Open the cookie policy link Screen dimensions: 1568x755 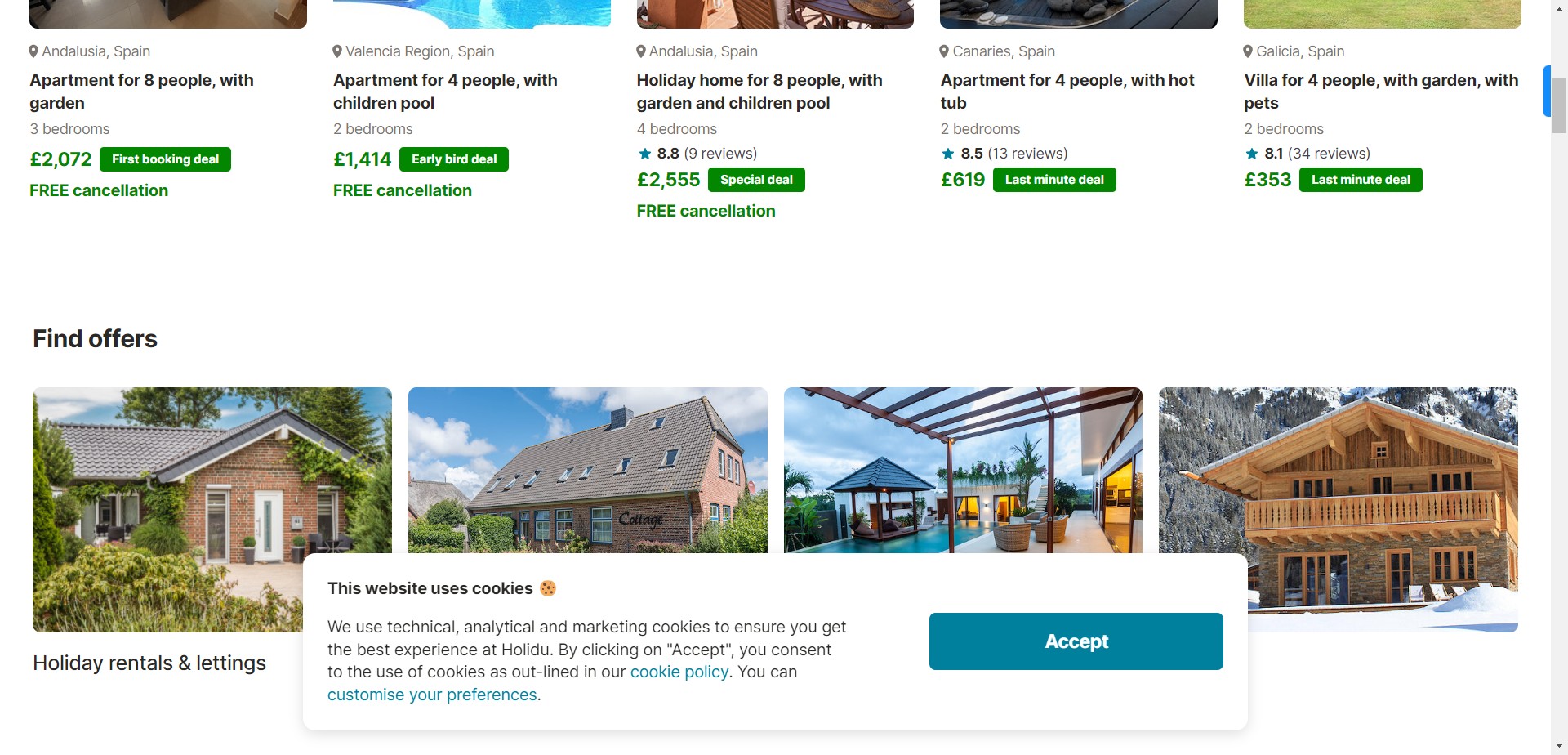(679, 672)
